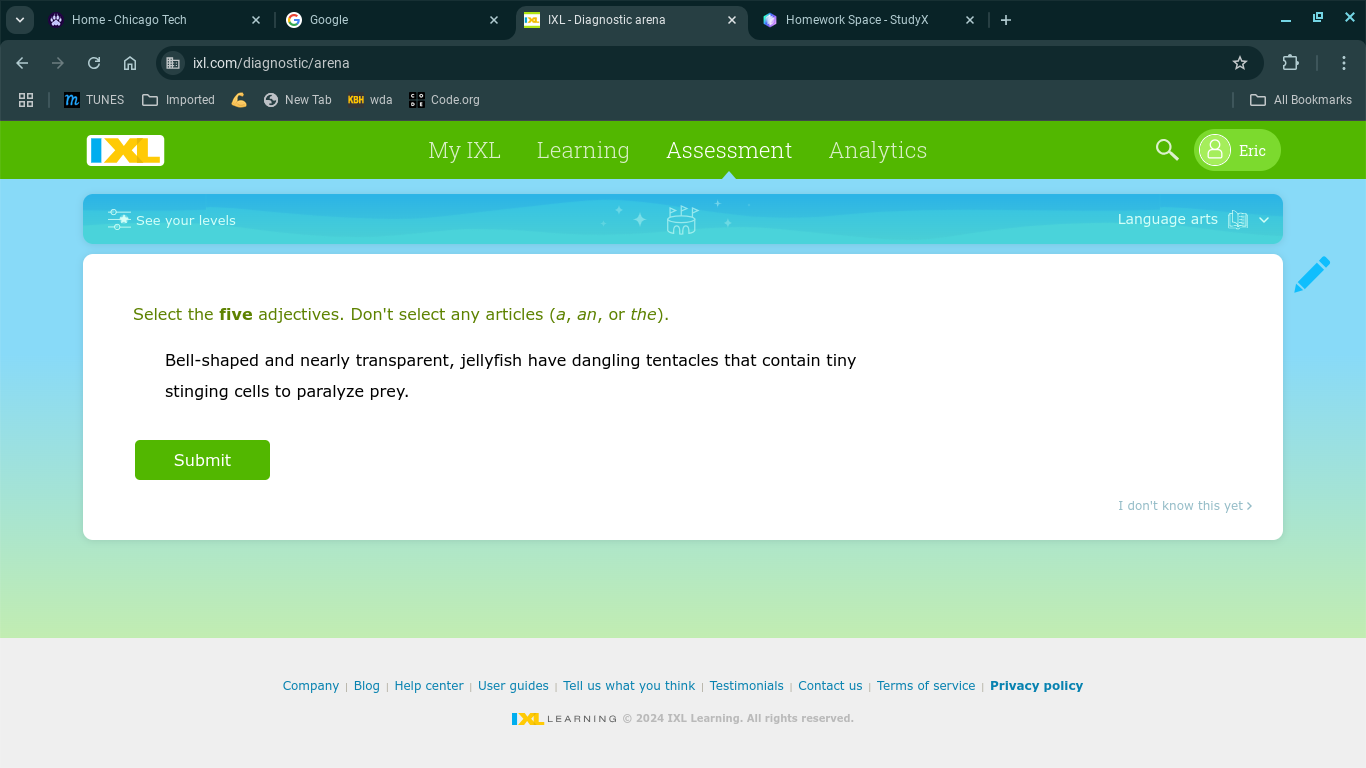Select the word 'cells'
Screen dimensions: 1366x768
(x=251, y=391)
